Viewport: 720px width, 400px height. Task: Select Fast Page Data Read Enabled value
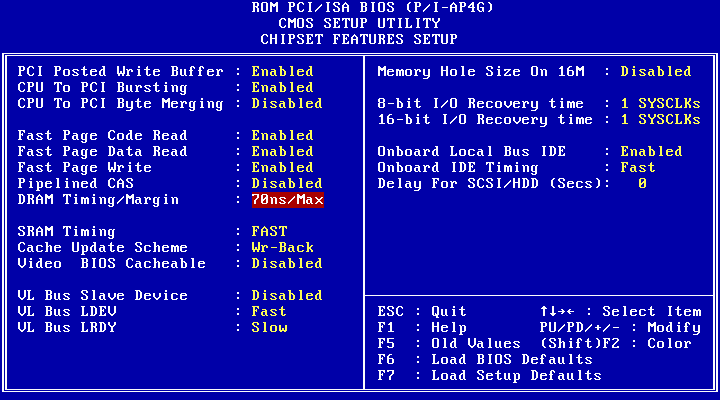click(x=282, y=152)
